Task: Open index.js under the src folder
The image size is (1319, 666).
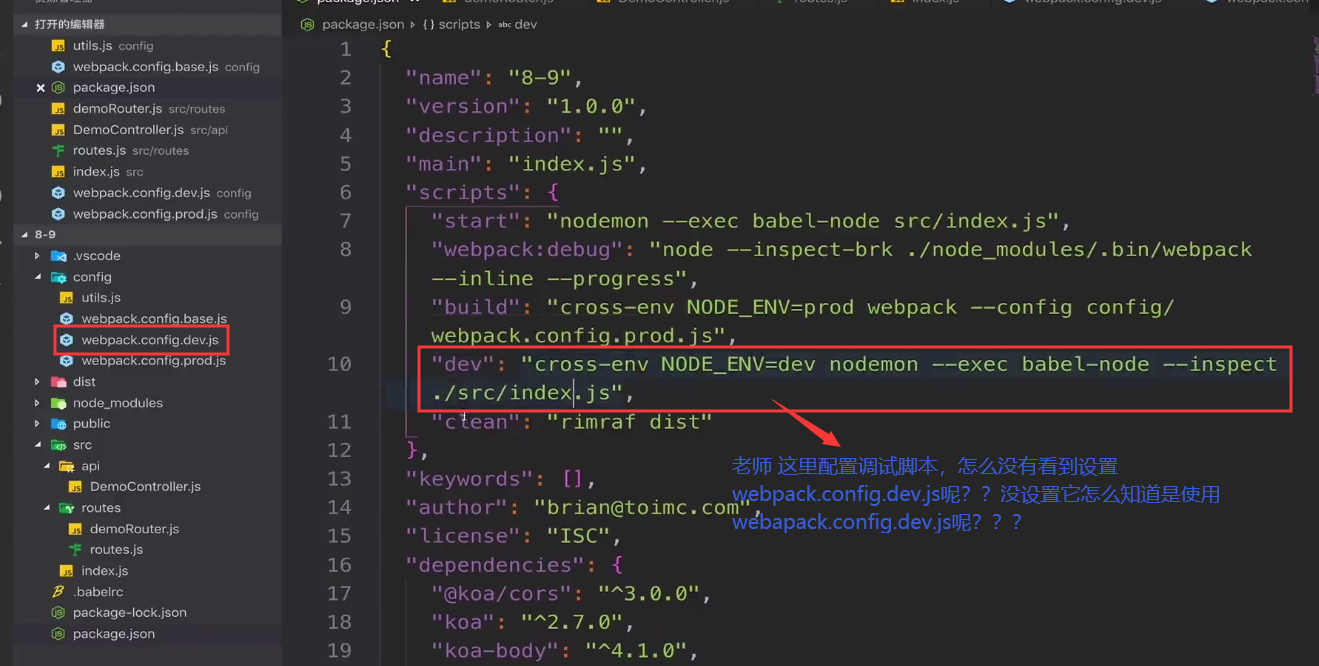Action: coord(105,571)
